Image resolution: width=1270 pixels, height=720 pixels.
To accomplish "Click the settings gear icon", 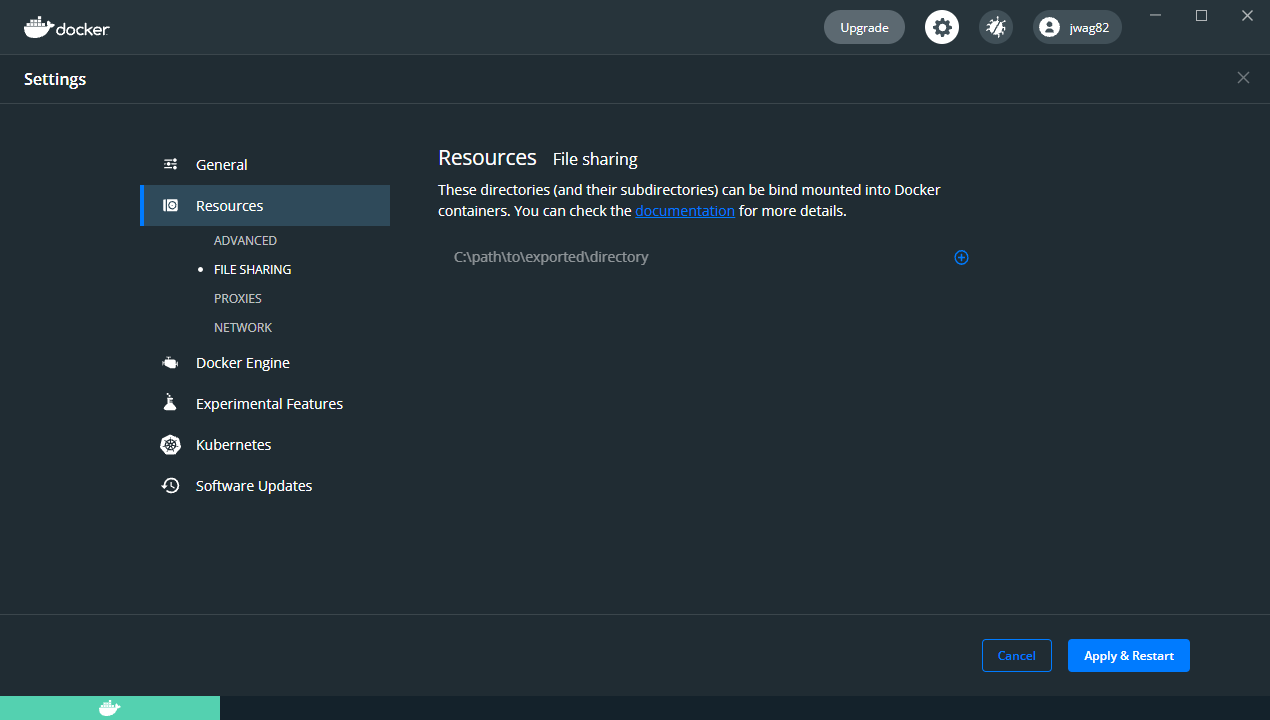I will tap(941, 27).
